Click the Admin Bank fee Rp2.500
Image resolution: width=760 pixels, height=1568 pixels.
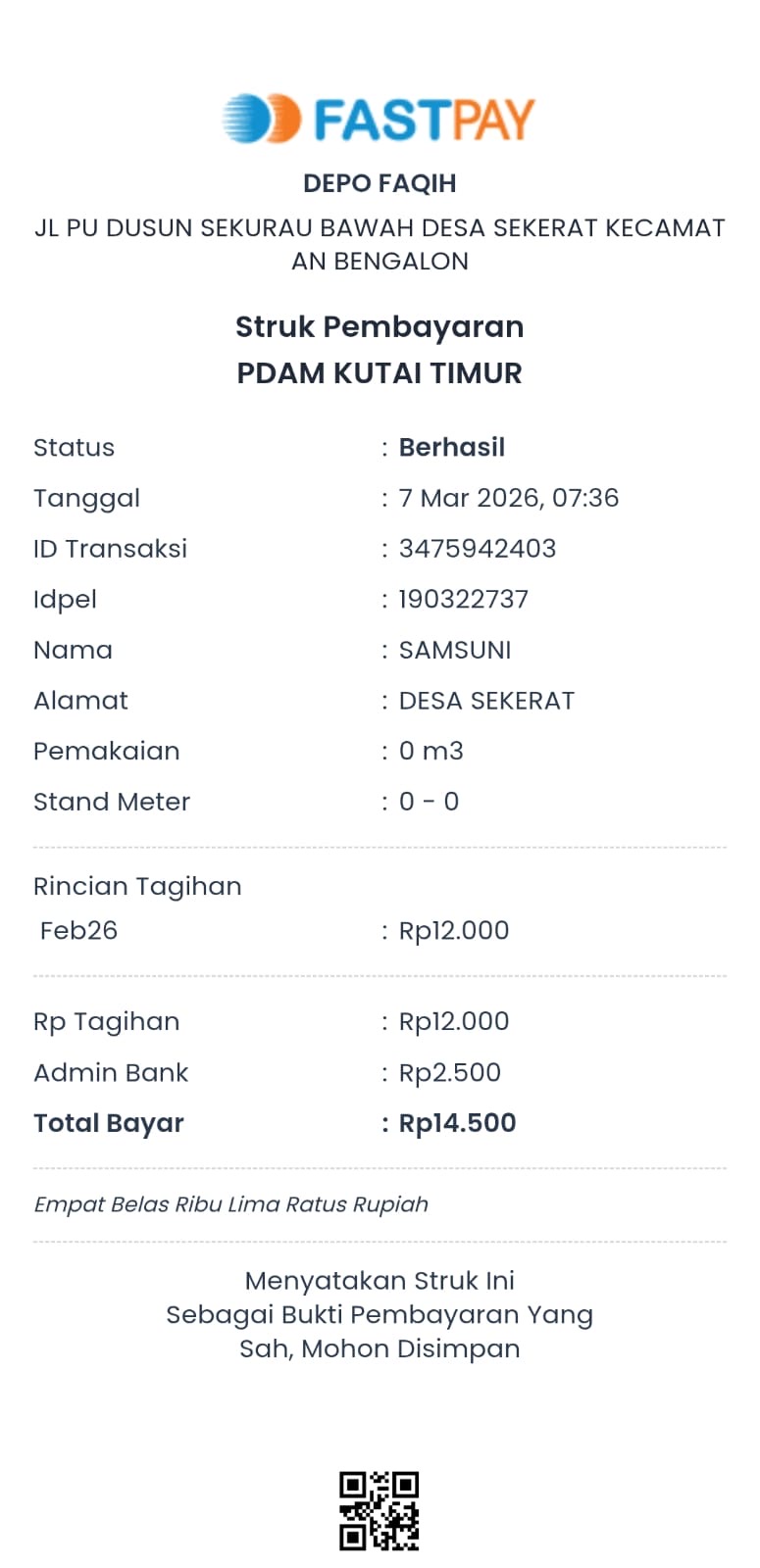coord(449,1072)
